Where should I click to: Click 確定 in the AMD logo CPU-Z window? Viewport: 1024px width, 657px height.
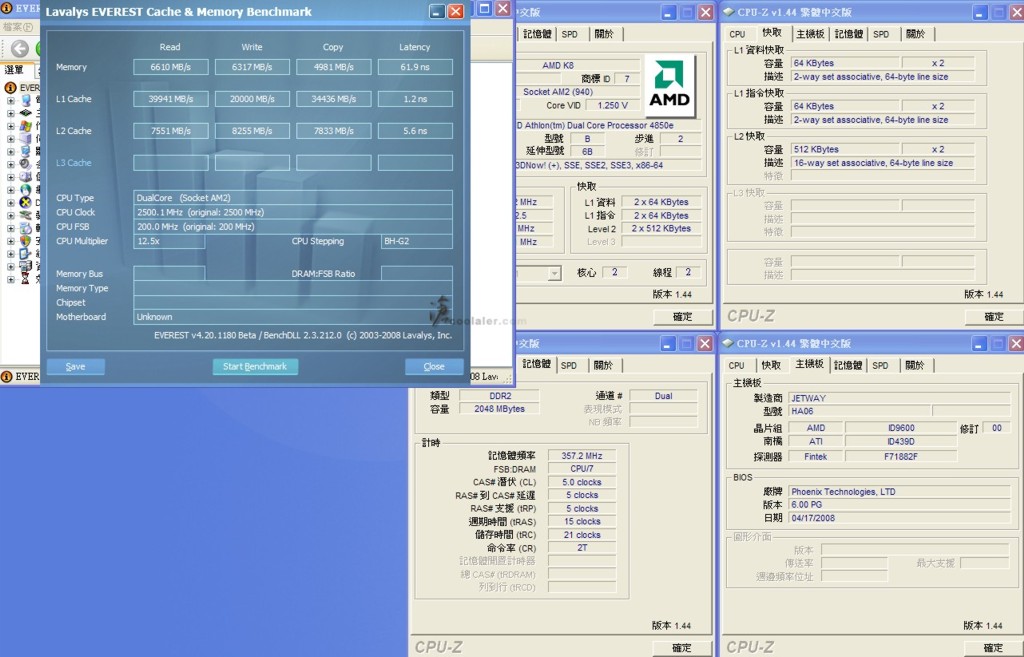[682, 317]
